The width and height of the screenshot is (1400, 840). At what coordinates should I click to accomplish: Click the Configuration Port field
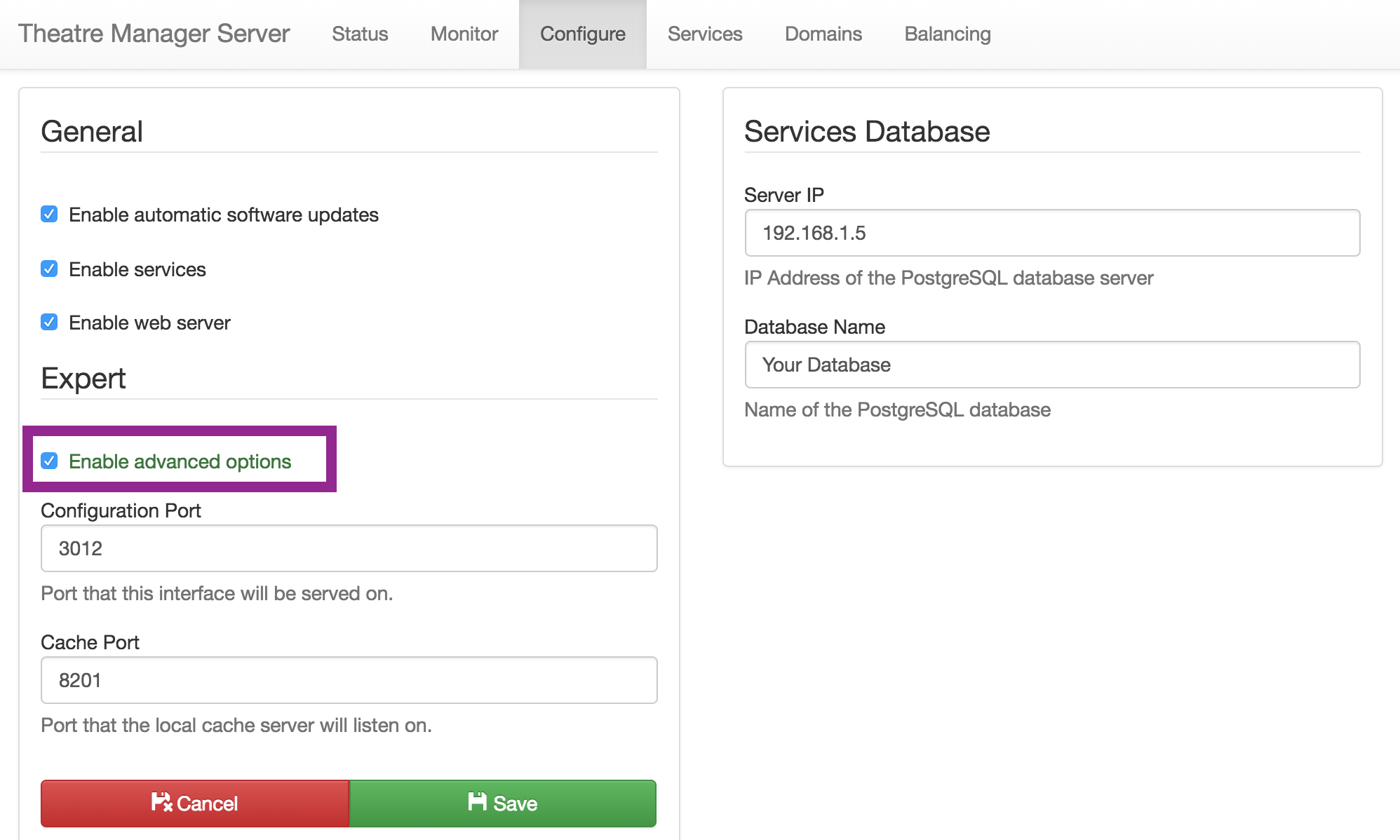tap(349, 548)
